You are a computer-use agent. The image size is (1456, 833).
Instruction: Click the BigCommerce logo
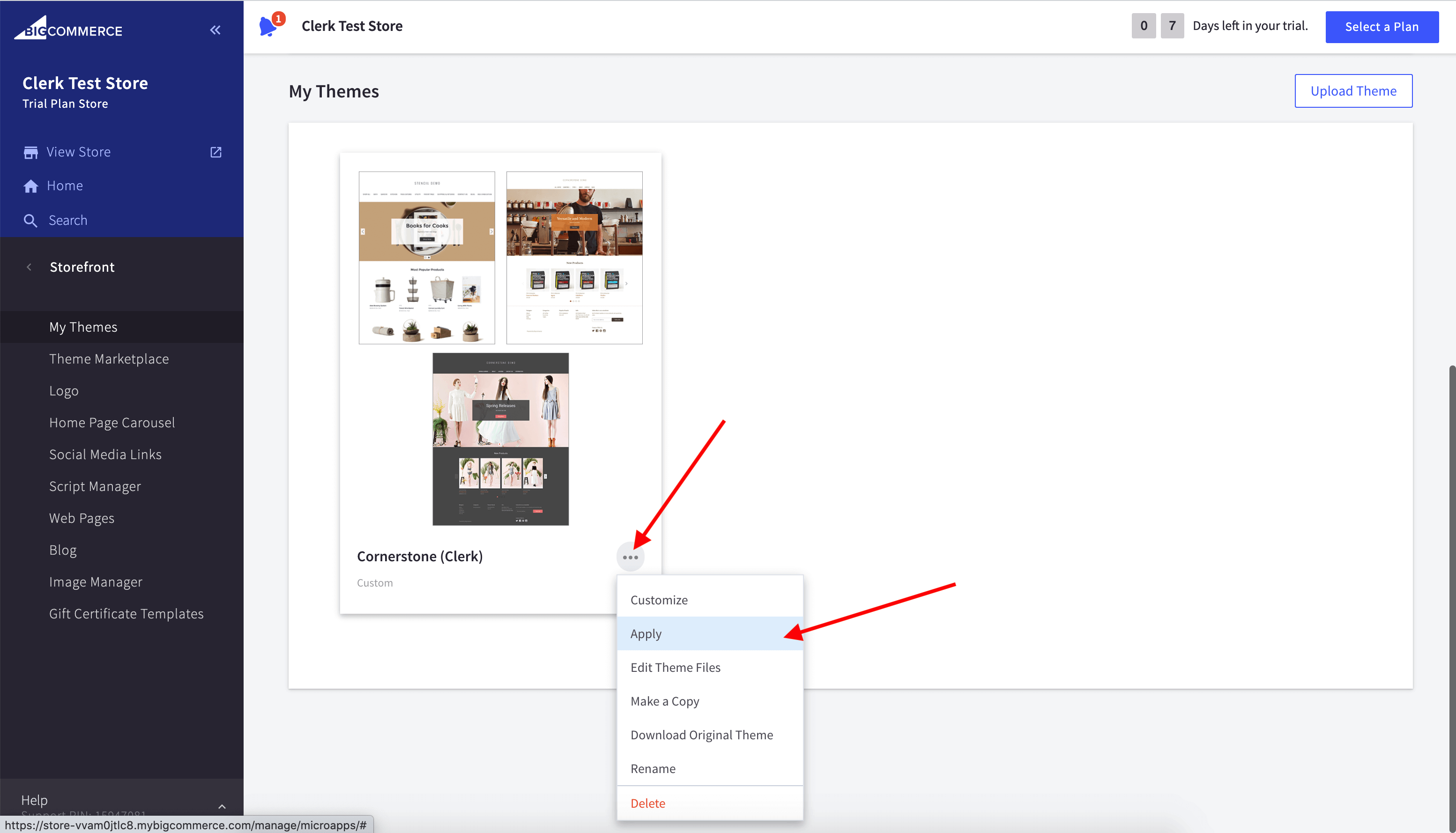(68, 29)
